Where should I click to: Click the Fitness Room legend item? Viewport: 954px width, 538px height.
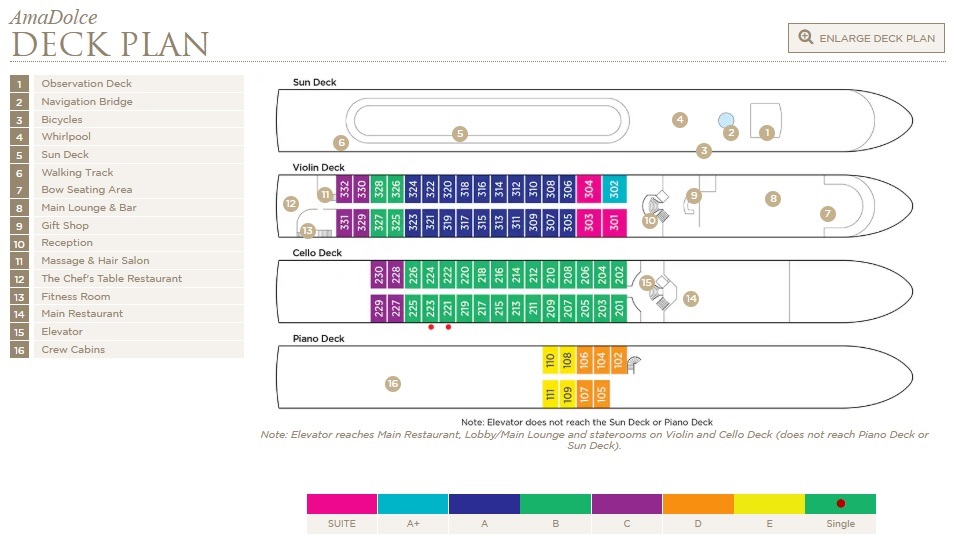(76, 297)
